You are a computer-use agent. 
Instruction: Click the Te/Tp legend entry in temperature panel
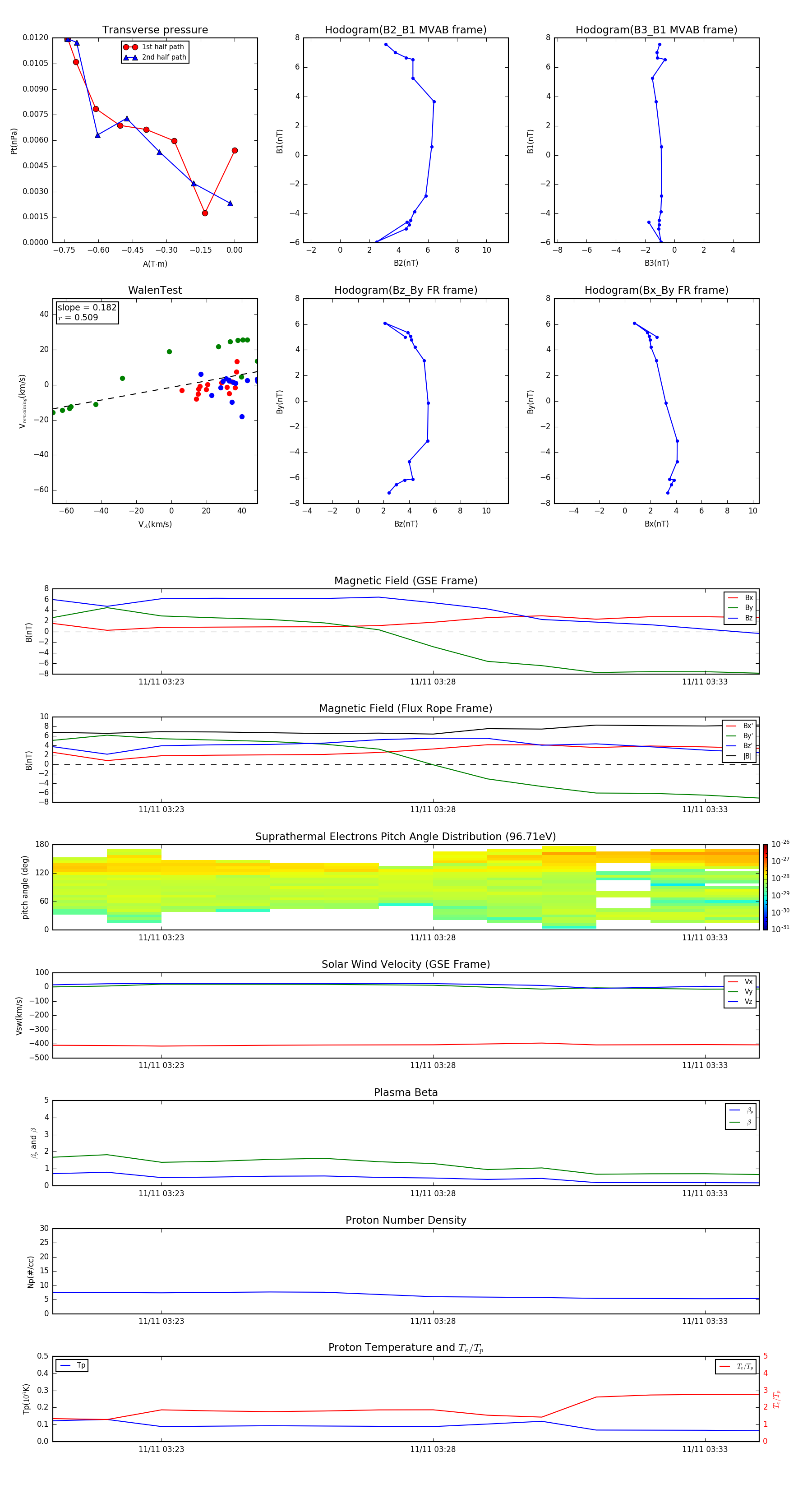pyautogui.click(x=736, y=1367)
